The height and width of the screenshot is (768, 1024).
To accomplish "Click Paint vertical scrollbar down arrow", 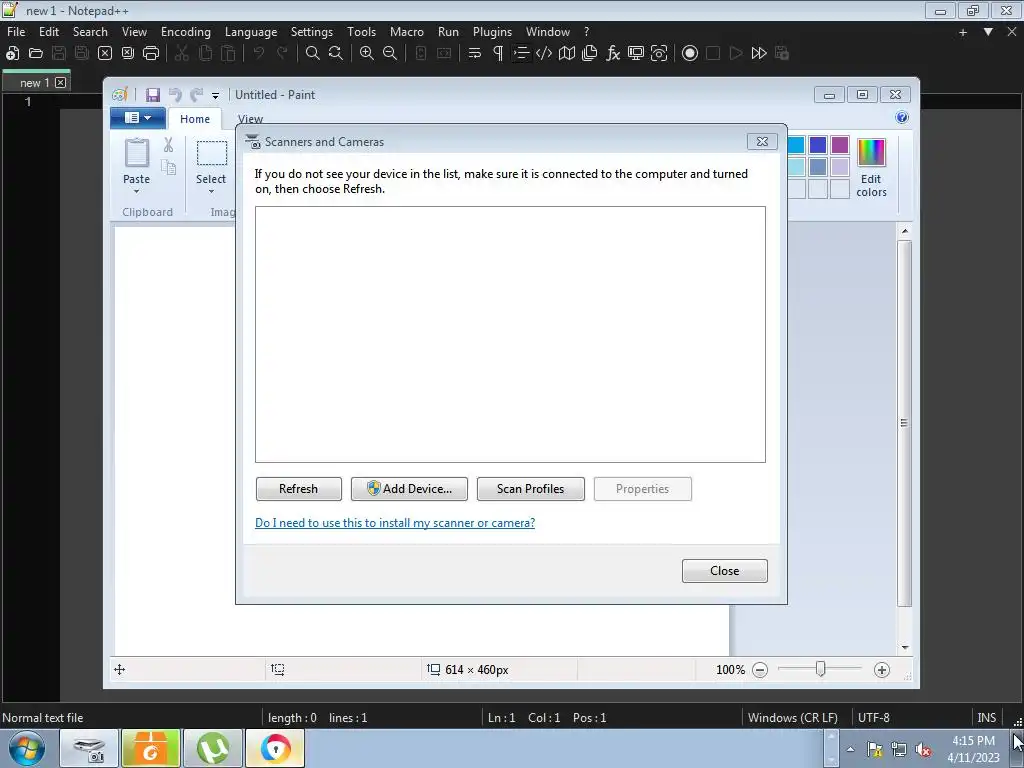I will 904,647.
